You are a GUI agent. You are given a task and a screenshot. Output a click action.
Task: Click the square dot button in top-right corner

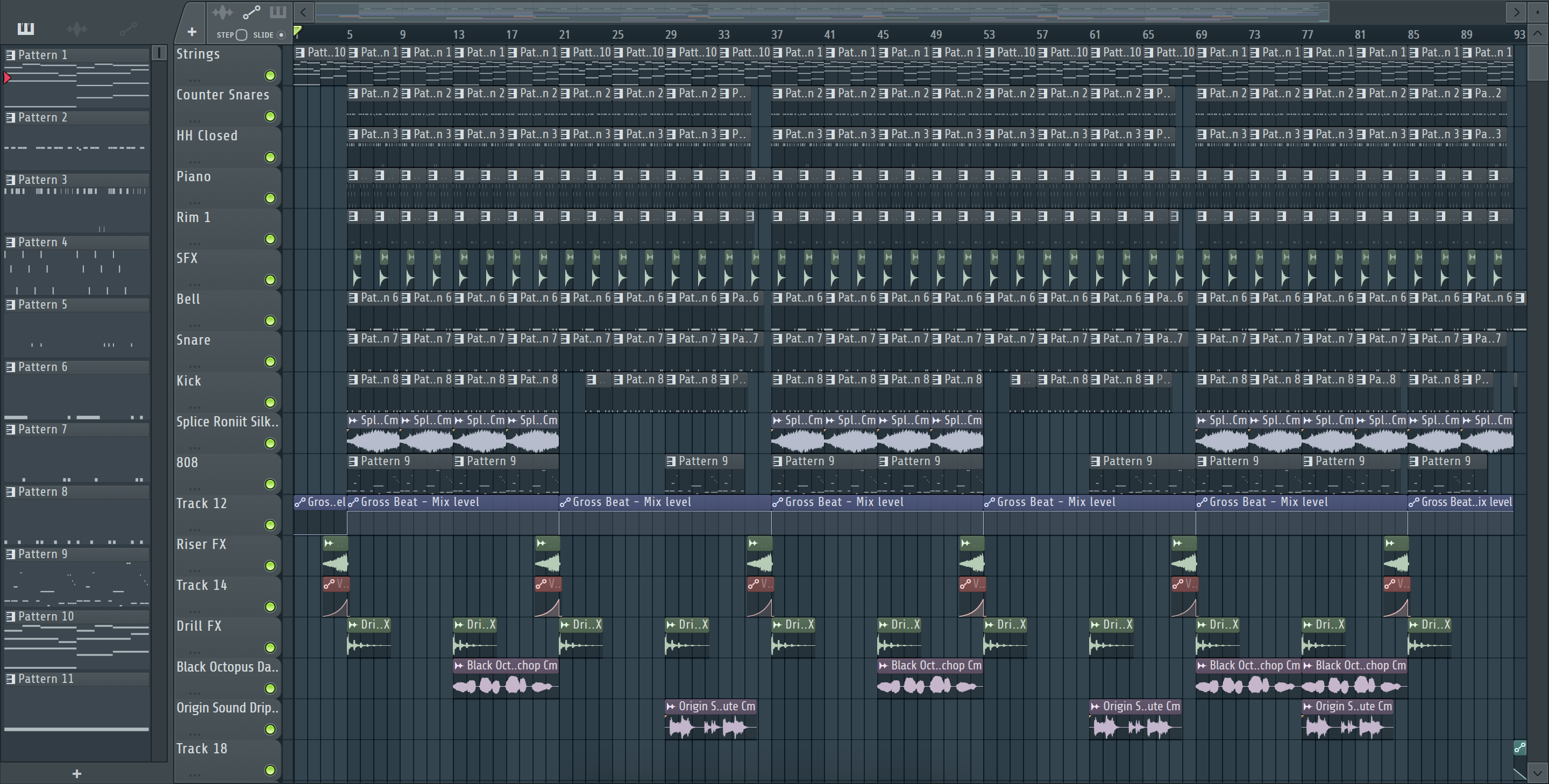(x=1538, y=12)
